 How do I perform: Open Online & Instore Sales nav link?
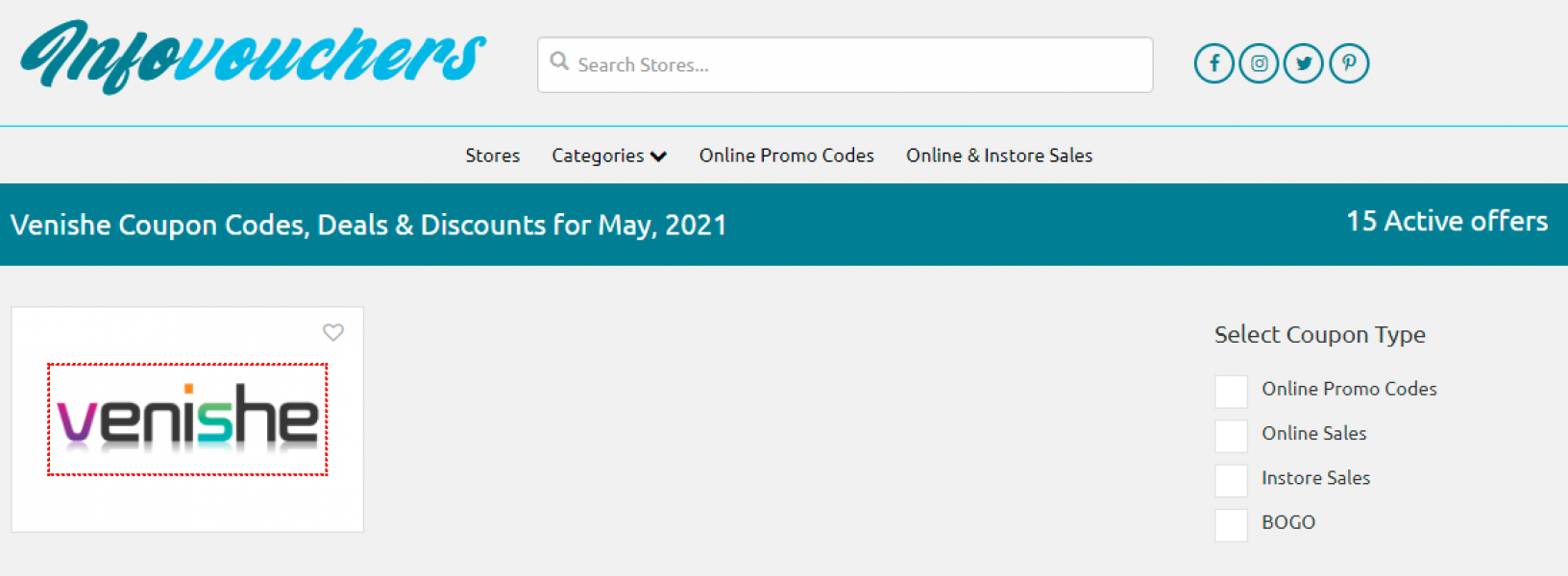point(999,156)
